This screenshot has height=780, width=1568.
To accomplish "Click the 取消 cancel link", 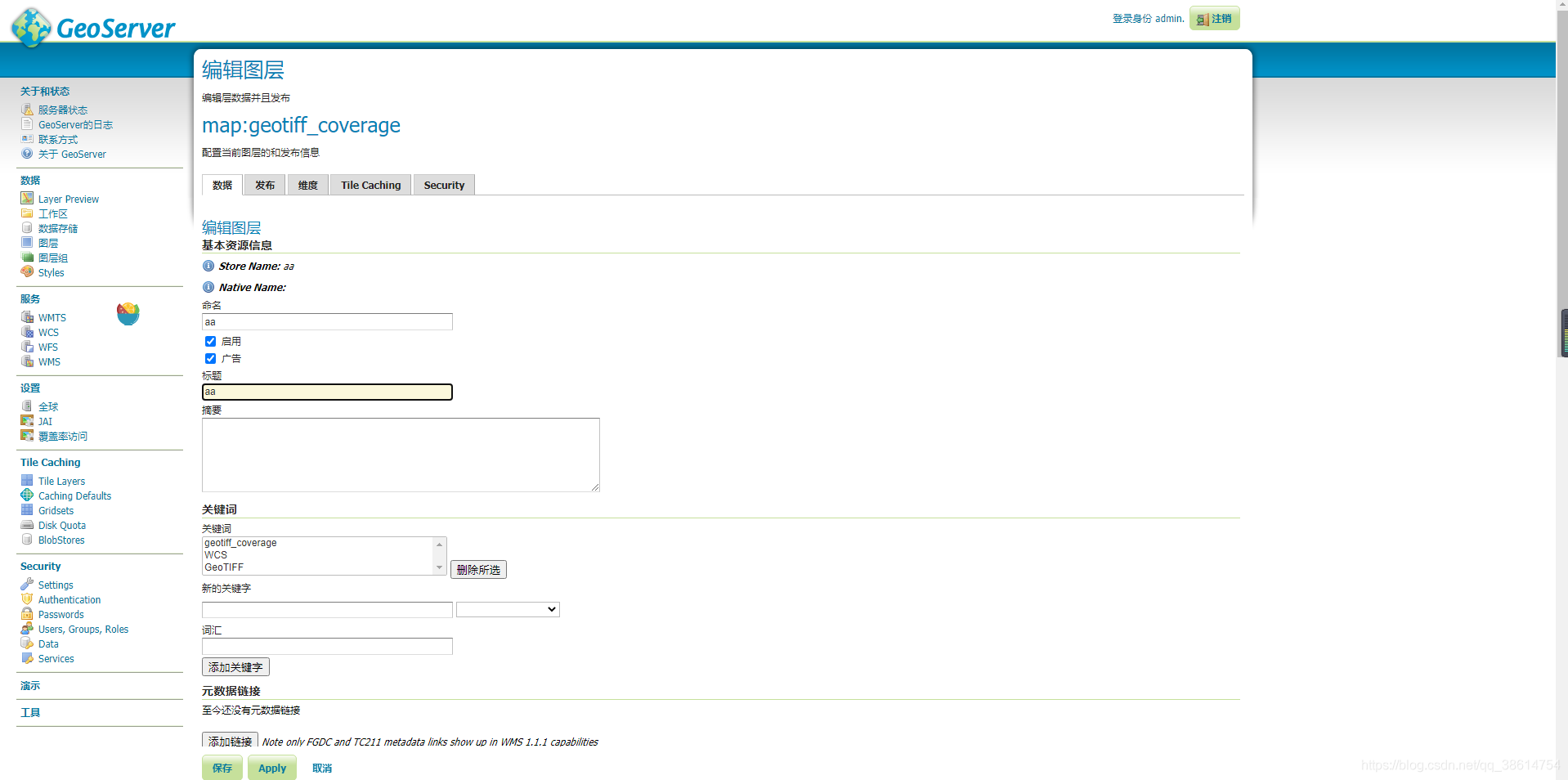I will 322,768.
